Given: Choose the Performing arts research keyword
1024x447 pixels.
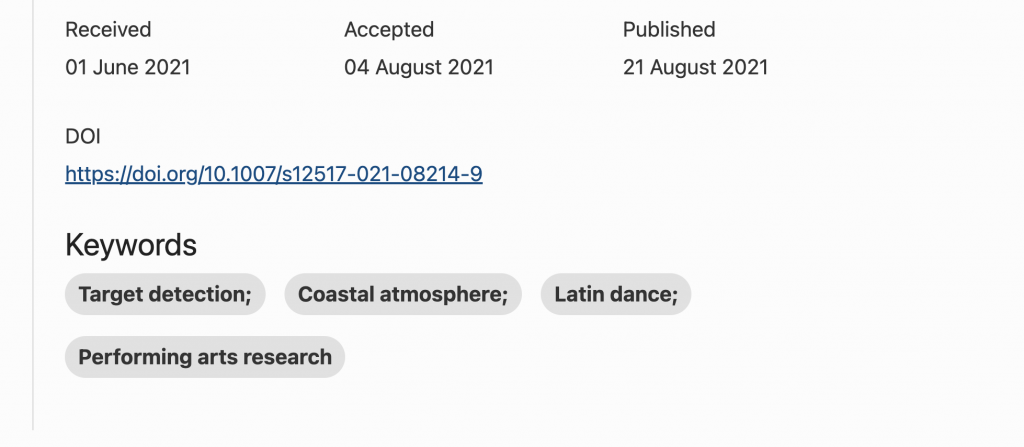Looking at the screenshot, I should coord(205,357).
